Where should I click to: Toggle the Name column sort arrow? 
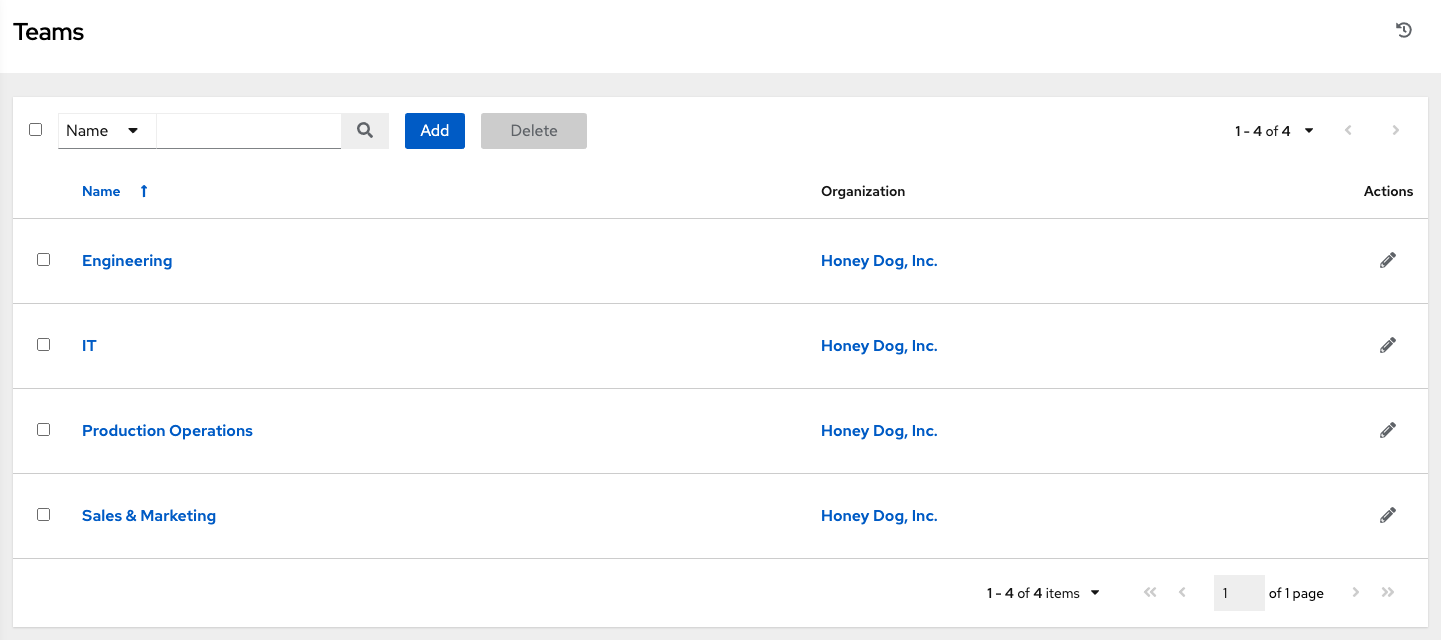(143, 190)
